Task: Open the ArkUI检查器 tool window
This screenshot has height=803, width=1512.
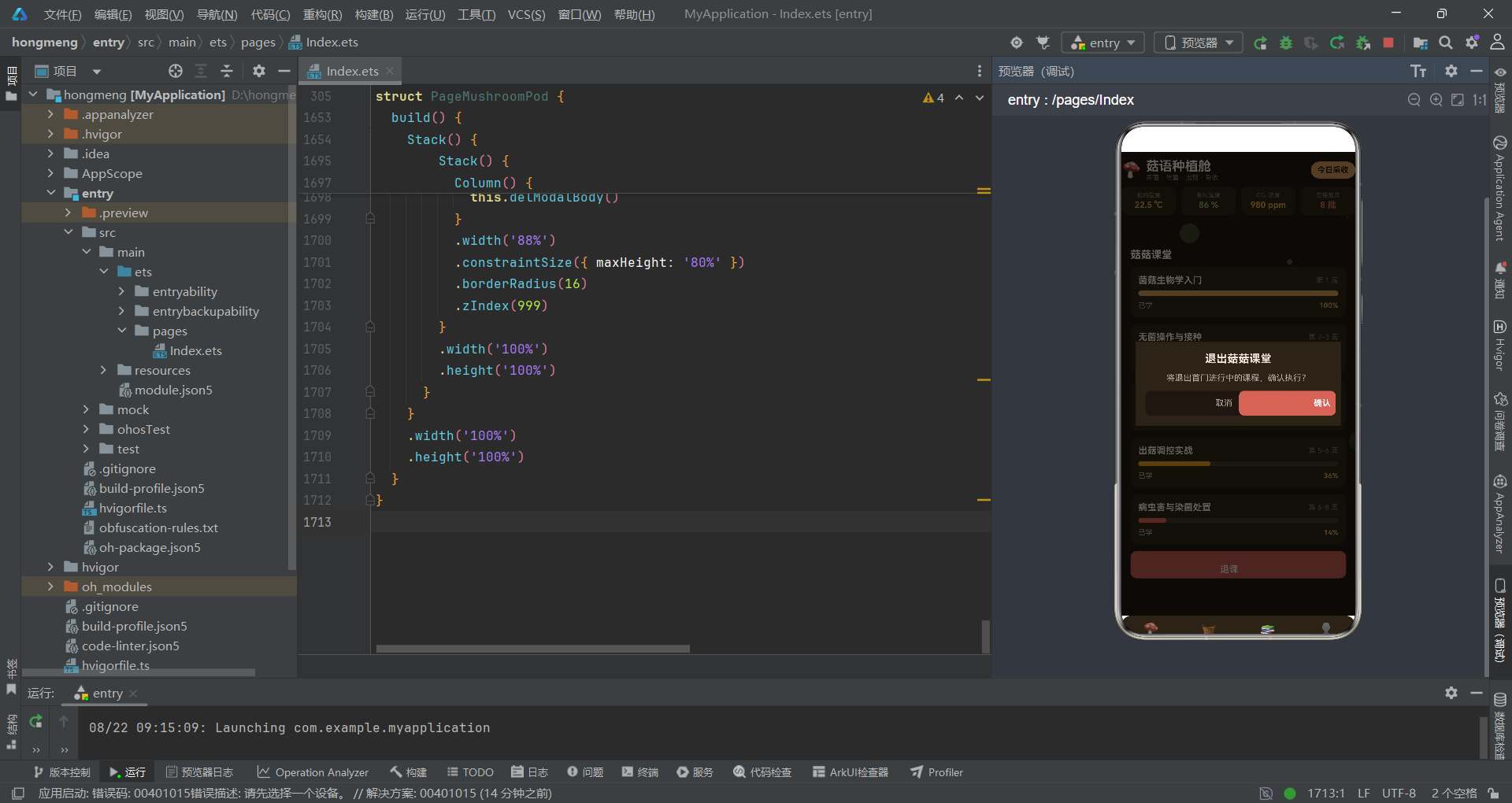Action: pos(850,772)
